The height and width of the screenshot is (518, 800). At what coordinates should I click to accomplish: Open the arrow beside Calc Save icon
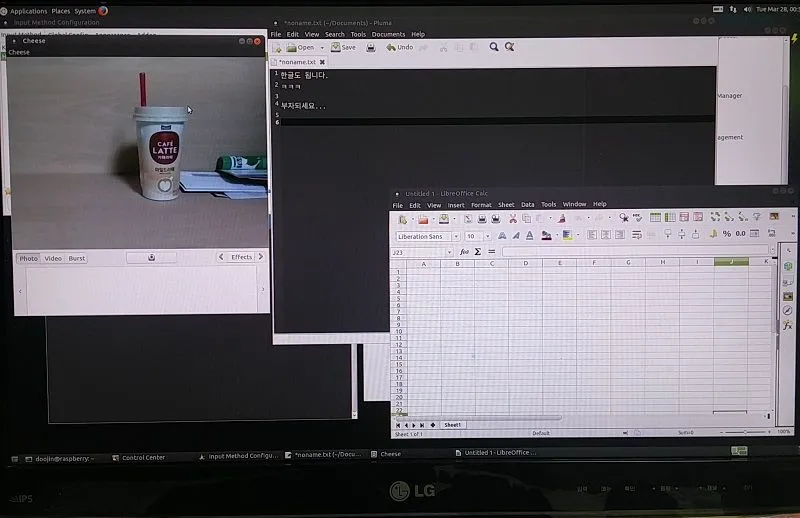click(x=454, y=219)
